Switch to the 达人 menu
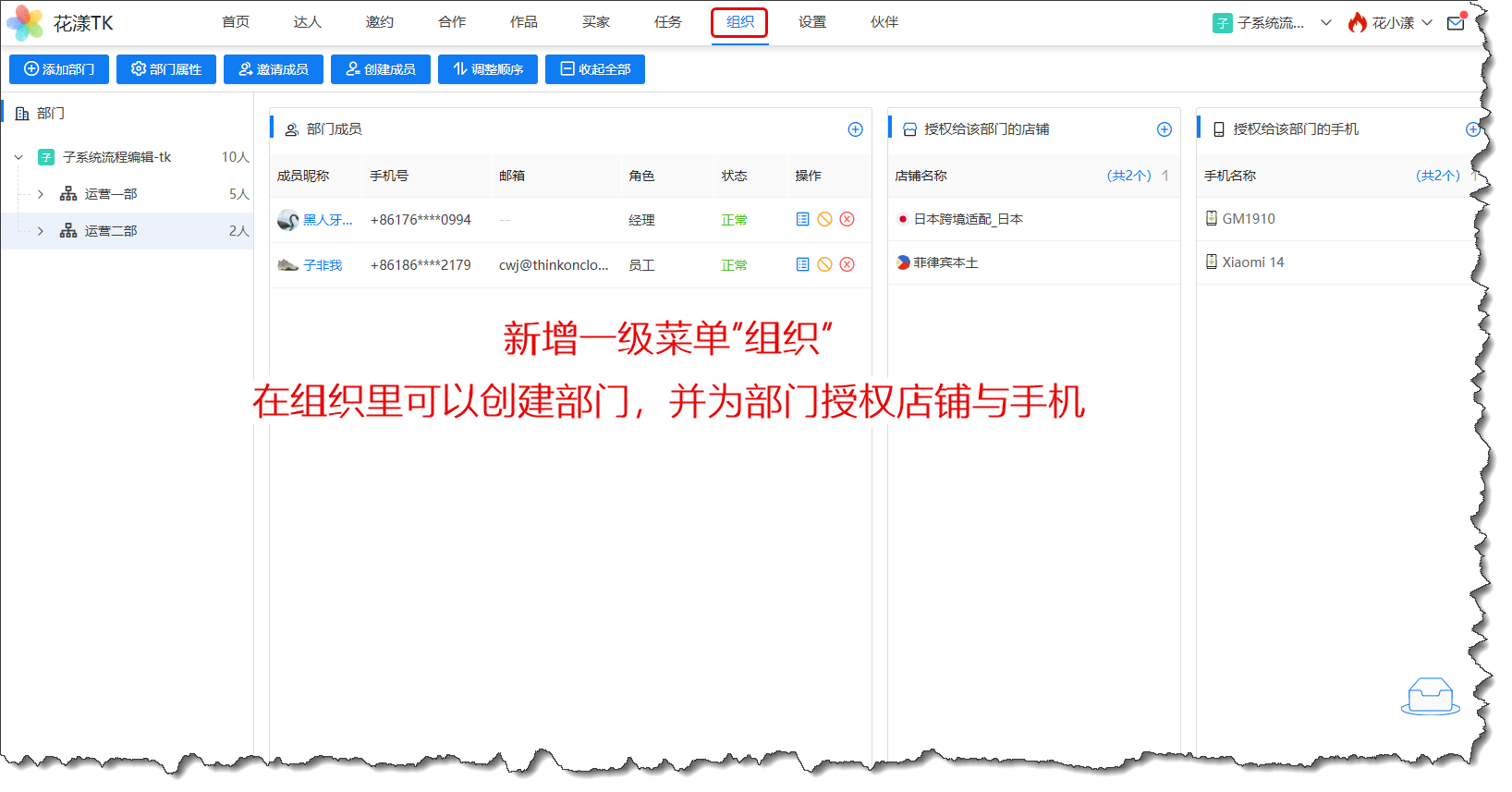This screenshot has height=792, width=1512. tap(308, 22)
